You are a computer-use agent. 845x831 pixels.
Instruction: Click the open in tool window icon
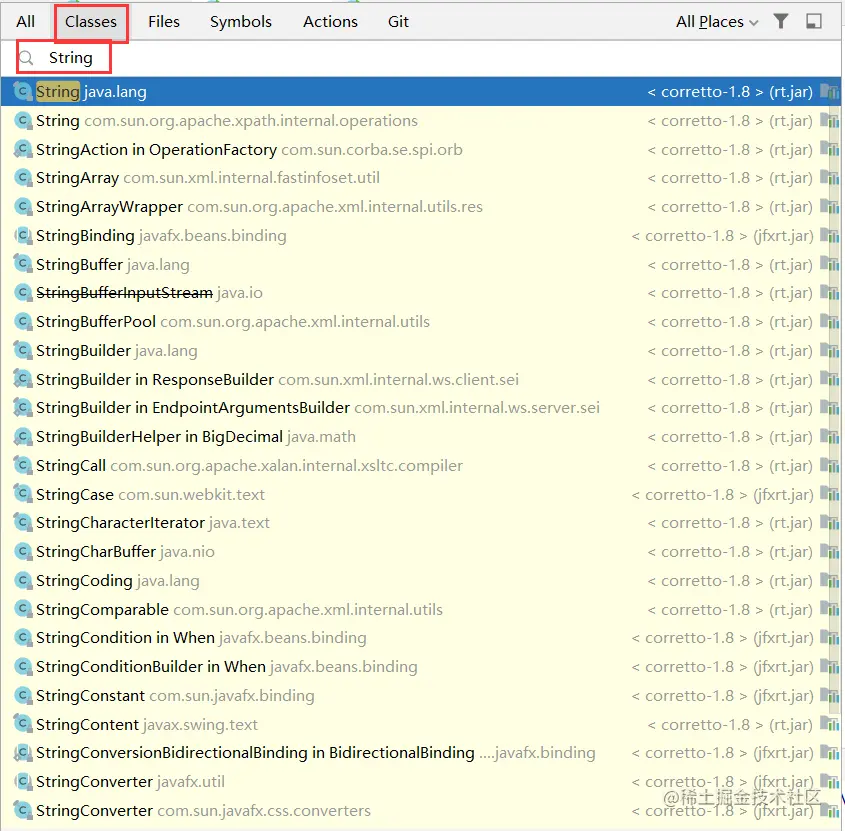pyautogui.click(x=814, y=21)
